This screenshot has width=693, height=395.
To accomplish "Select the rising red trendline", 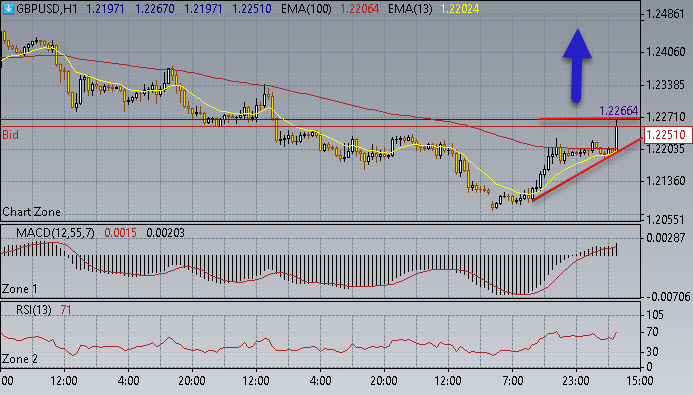I will pyautogui.click(x=587, y=170).
